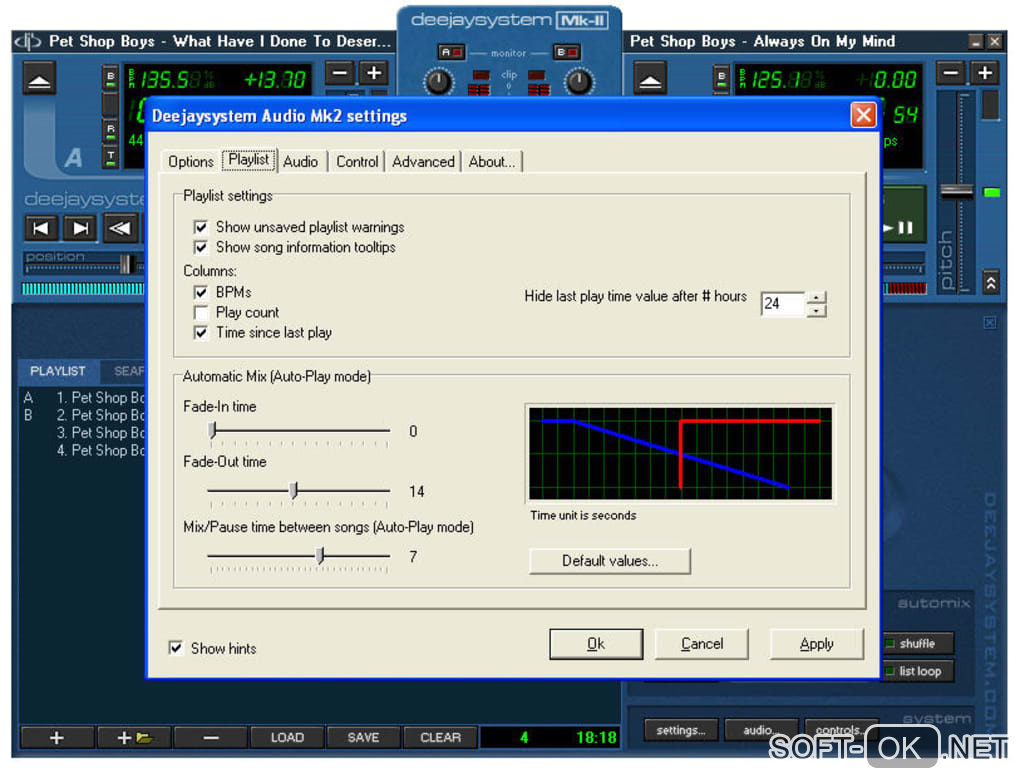Switch to the Audio tab
The width and height of the screenshot is (1020, 773).
click(301, 161)
